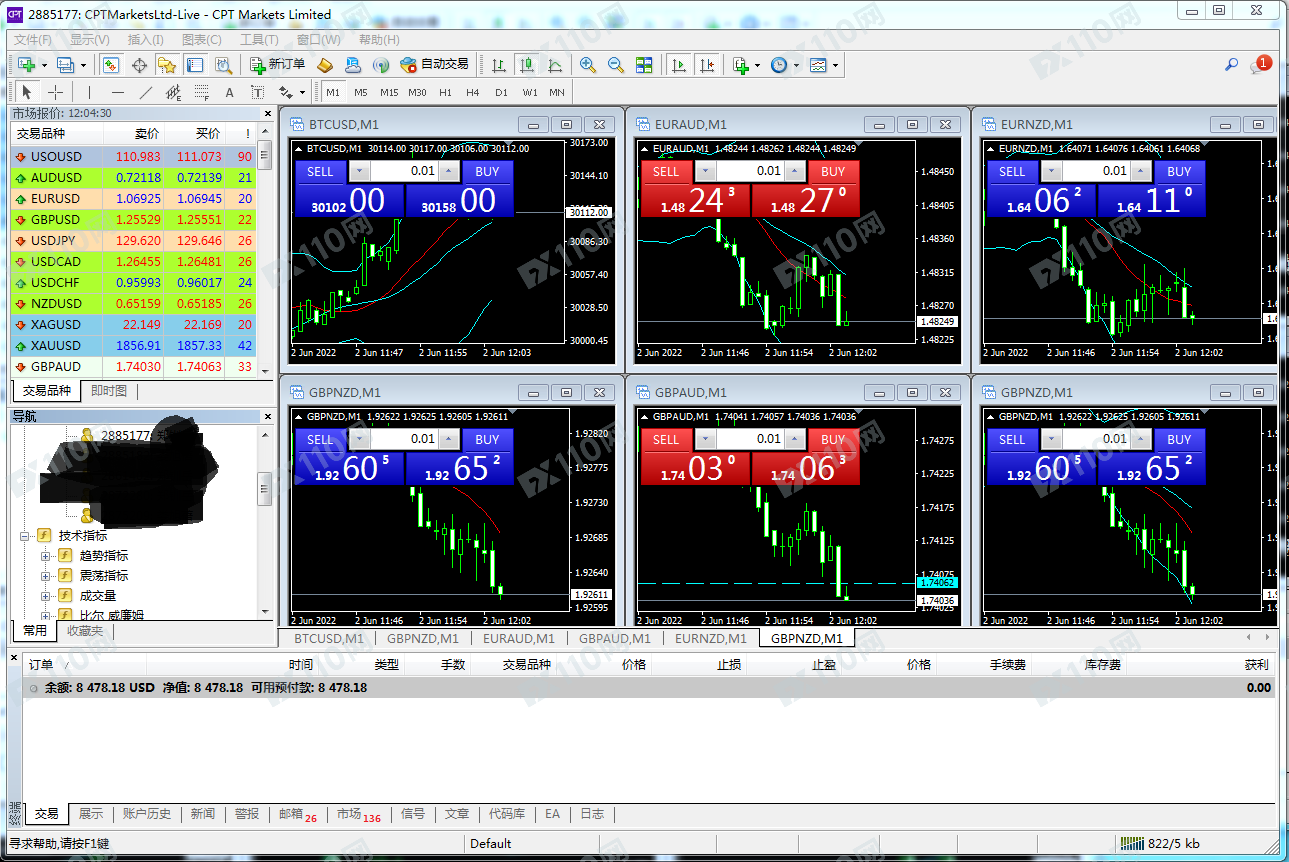The image size is (1289, 862).
Task: Toggle the 自动交易 AutoTrading button
Action: 434,65
